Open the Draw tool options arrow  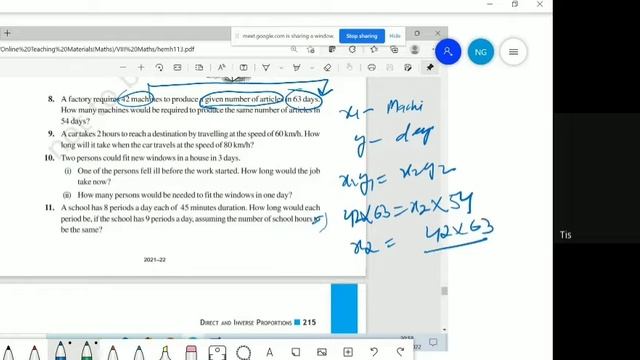pyautogui.click(x=281, y=68)
